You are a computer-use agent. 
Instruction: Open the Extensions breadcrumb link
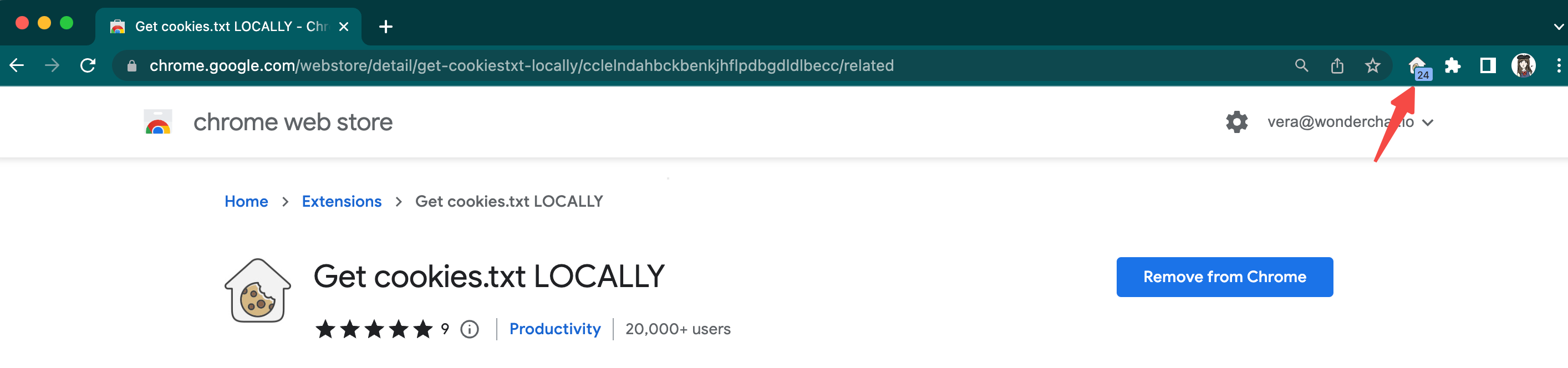[x=342, y=202]
